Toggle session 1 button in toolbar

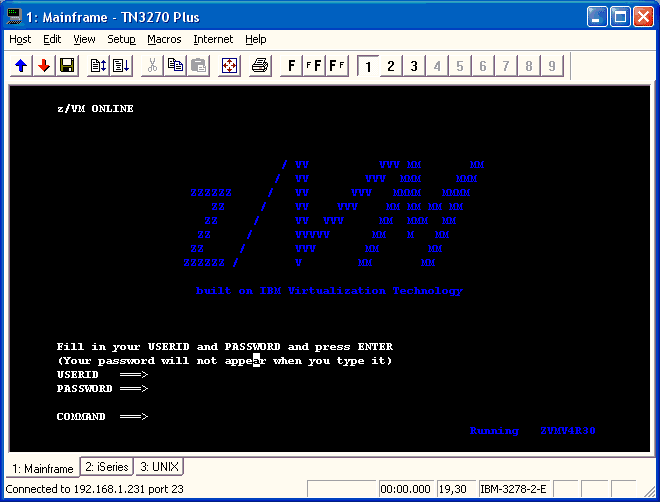pos(368,66)
